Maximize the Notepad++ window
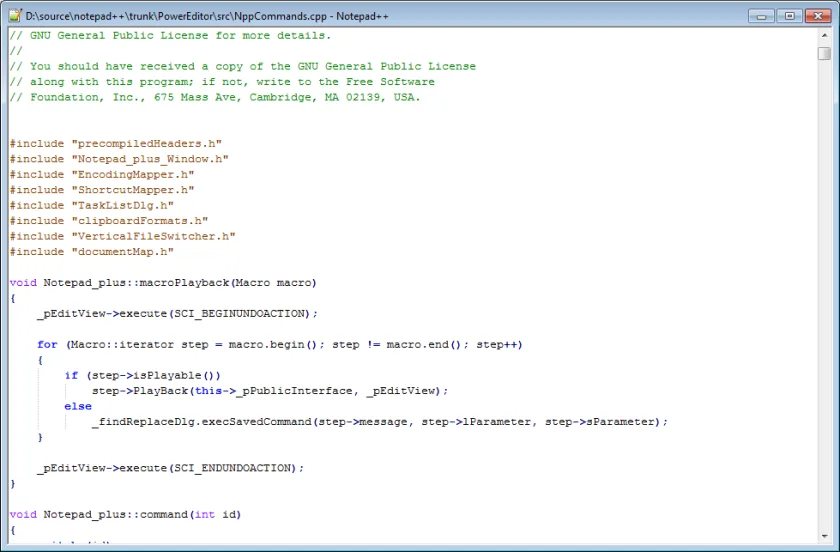Image resolution: width=840 pixels, height=552 pixels. (x=790, y=16)
